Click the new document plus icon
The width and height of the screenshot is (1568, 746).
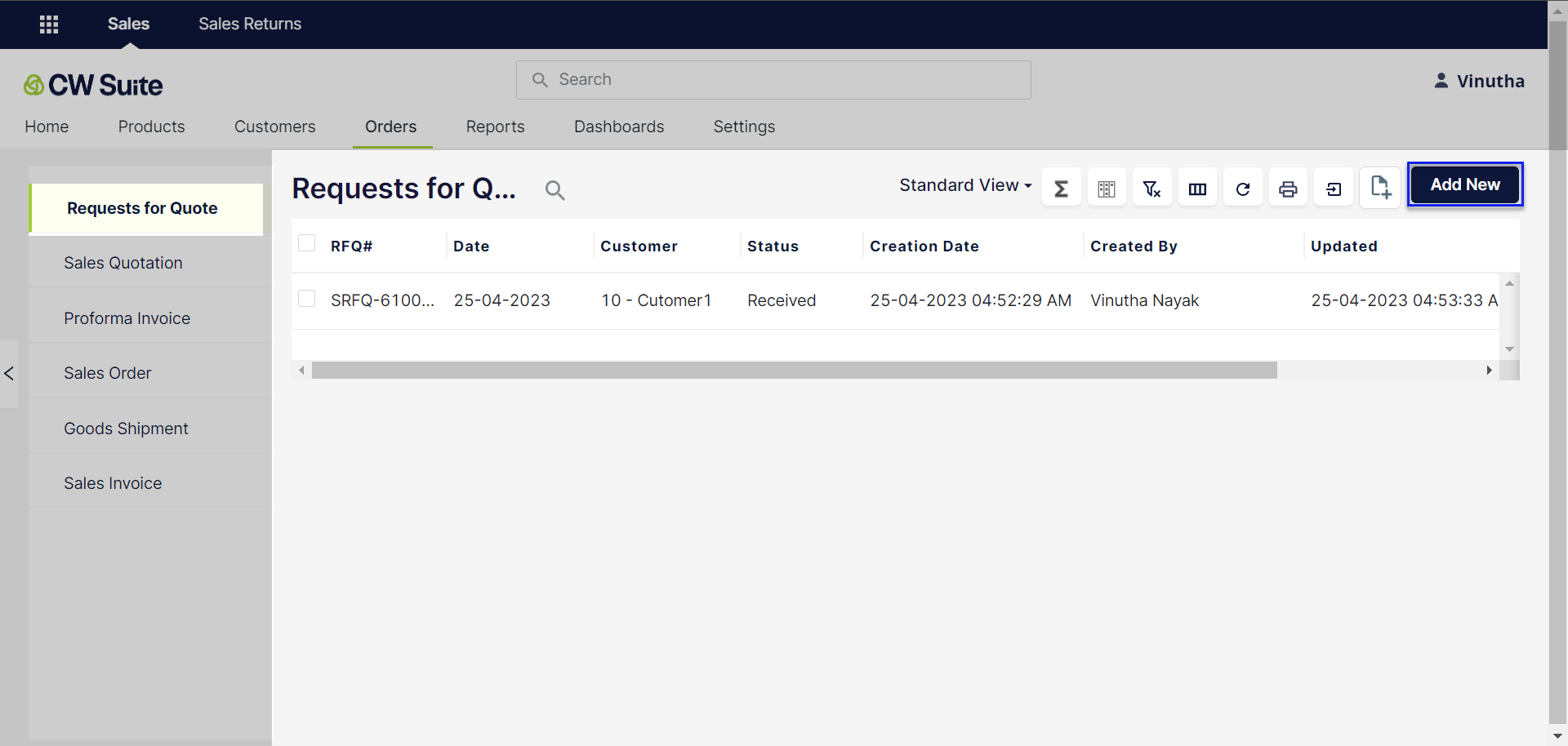click(x=1380, y=187)
